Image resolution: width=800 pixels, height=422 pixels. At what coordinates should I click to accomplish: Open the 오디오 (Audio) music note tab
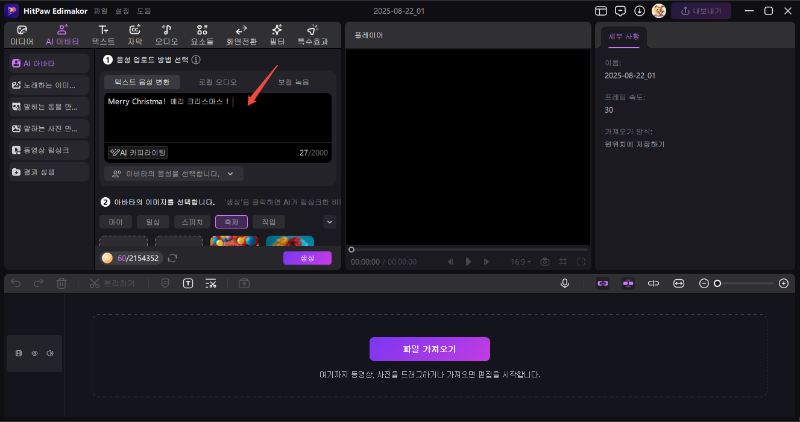166,35
